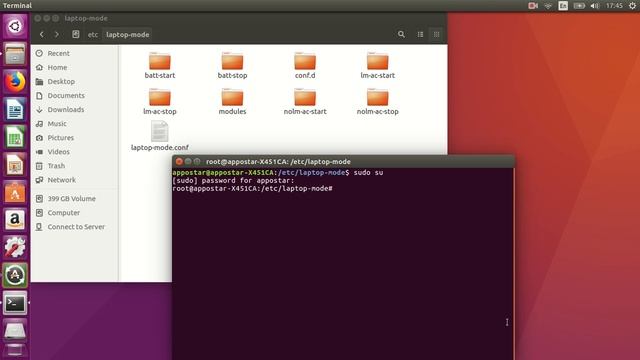Go back in file manager
640x360 pixels.
(42, 35)
